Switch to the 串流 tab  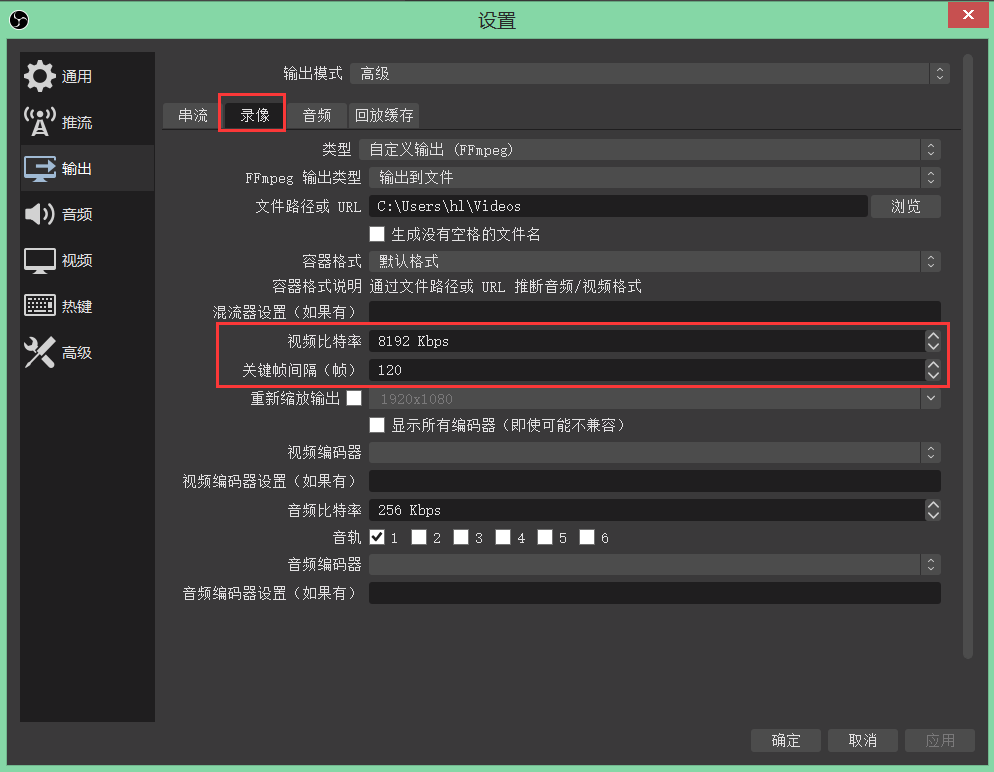[x=193, y=115]
